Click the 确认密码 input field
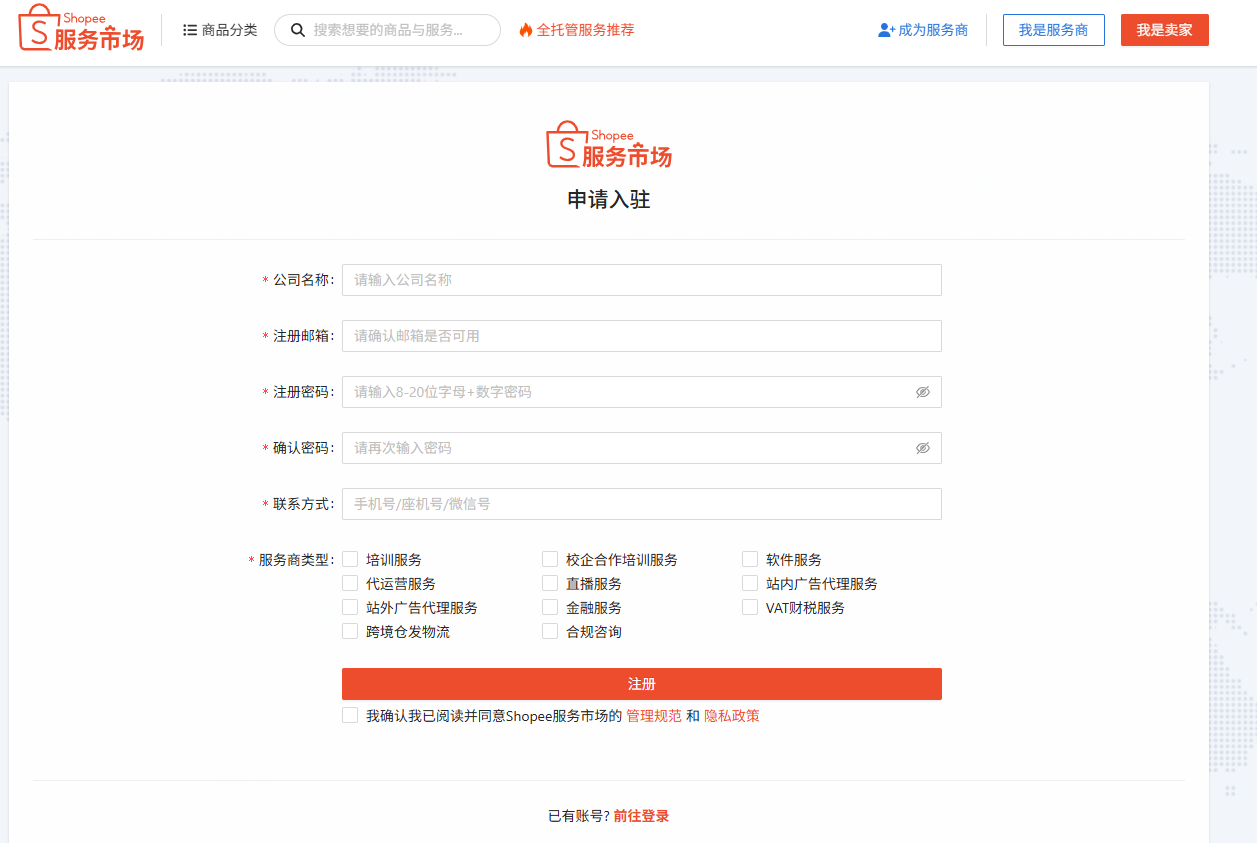This screenshot has height=843, width=1257. click(x=642, y=448)
